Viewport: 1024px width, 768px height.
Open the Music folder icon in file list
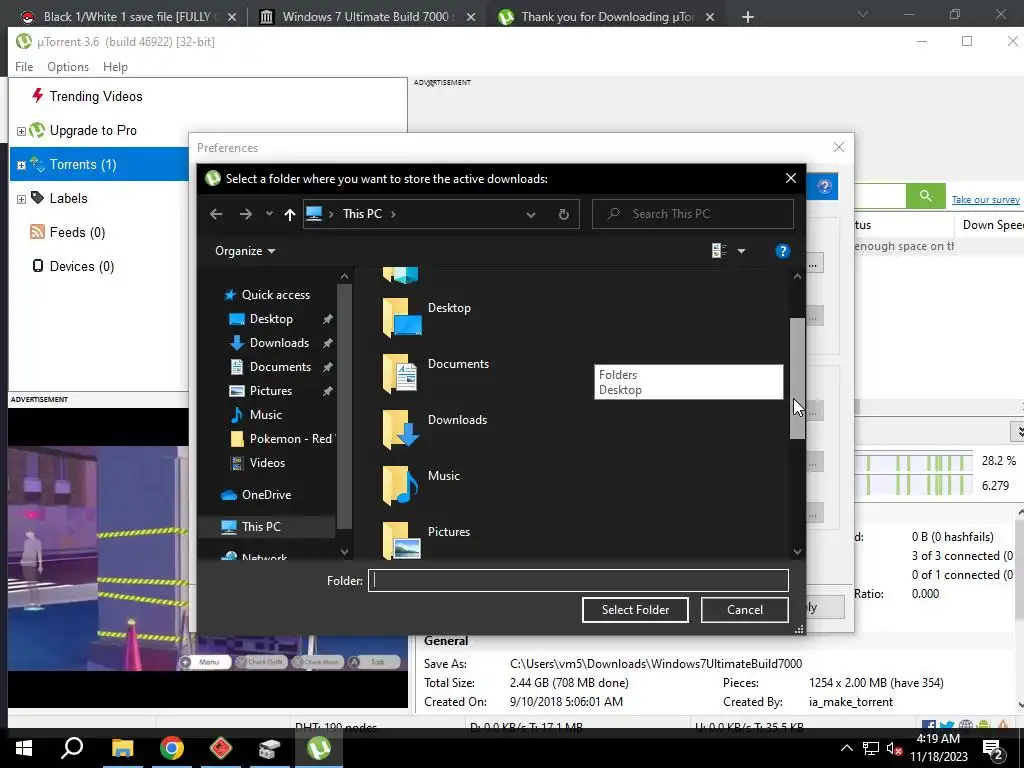pos(400,485)
